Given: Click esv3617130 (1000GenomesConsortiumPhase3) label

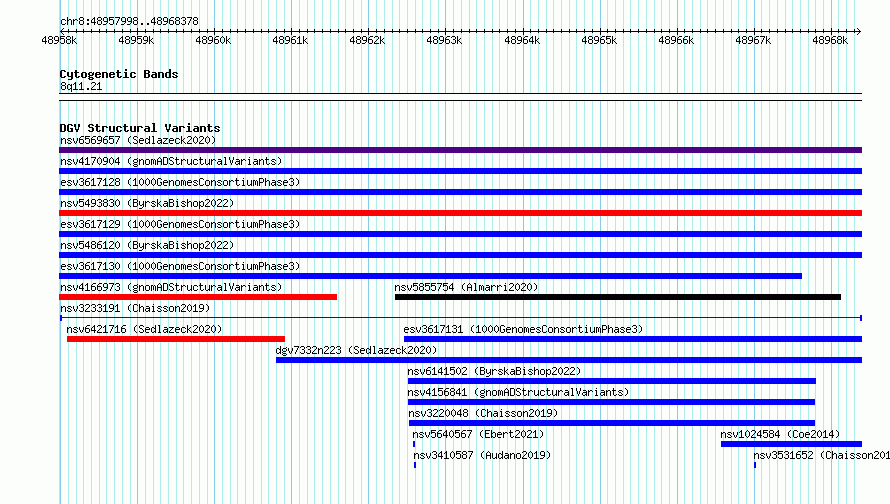Looking at the screenshot, I should 180,266.
